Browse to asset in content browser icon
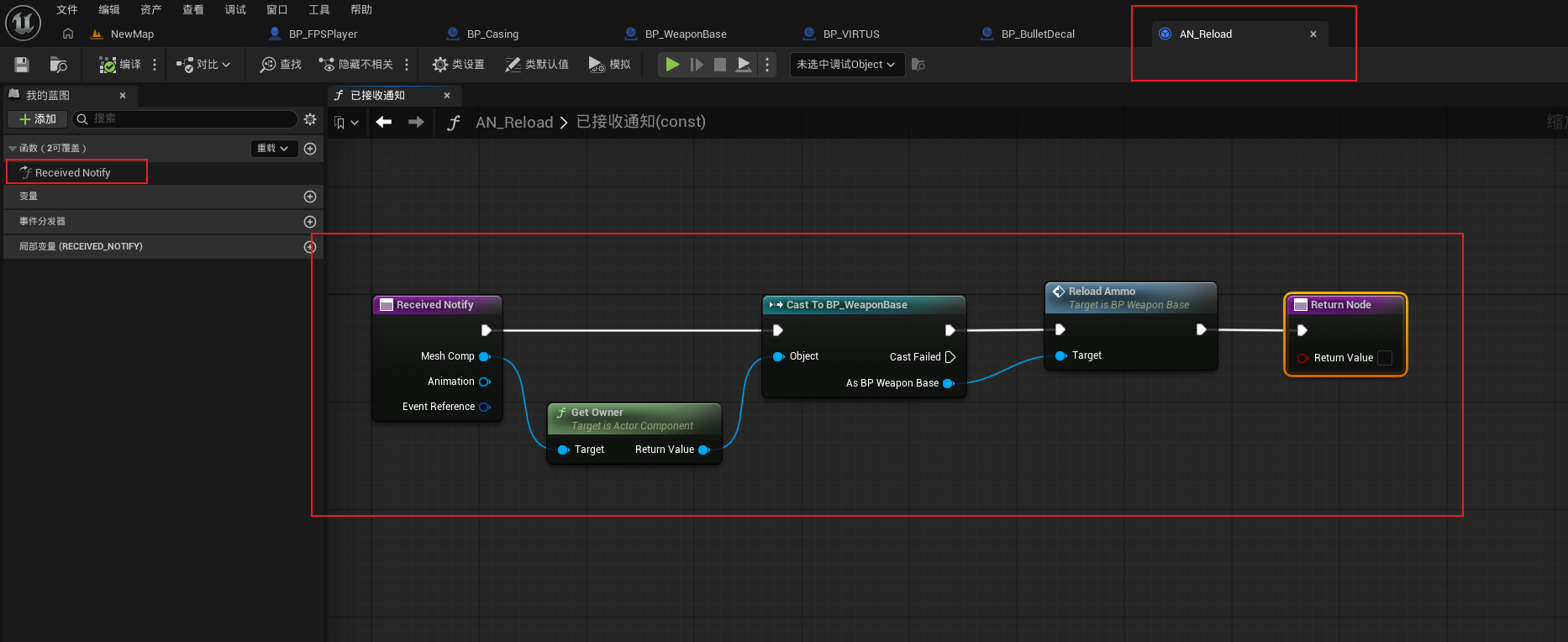This screenshot has height=642, width=1568. [58, 65]
